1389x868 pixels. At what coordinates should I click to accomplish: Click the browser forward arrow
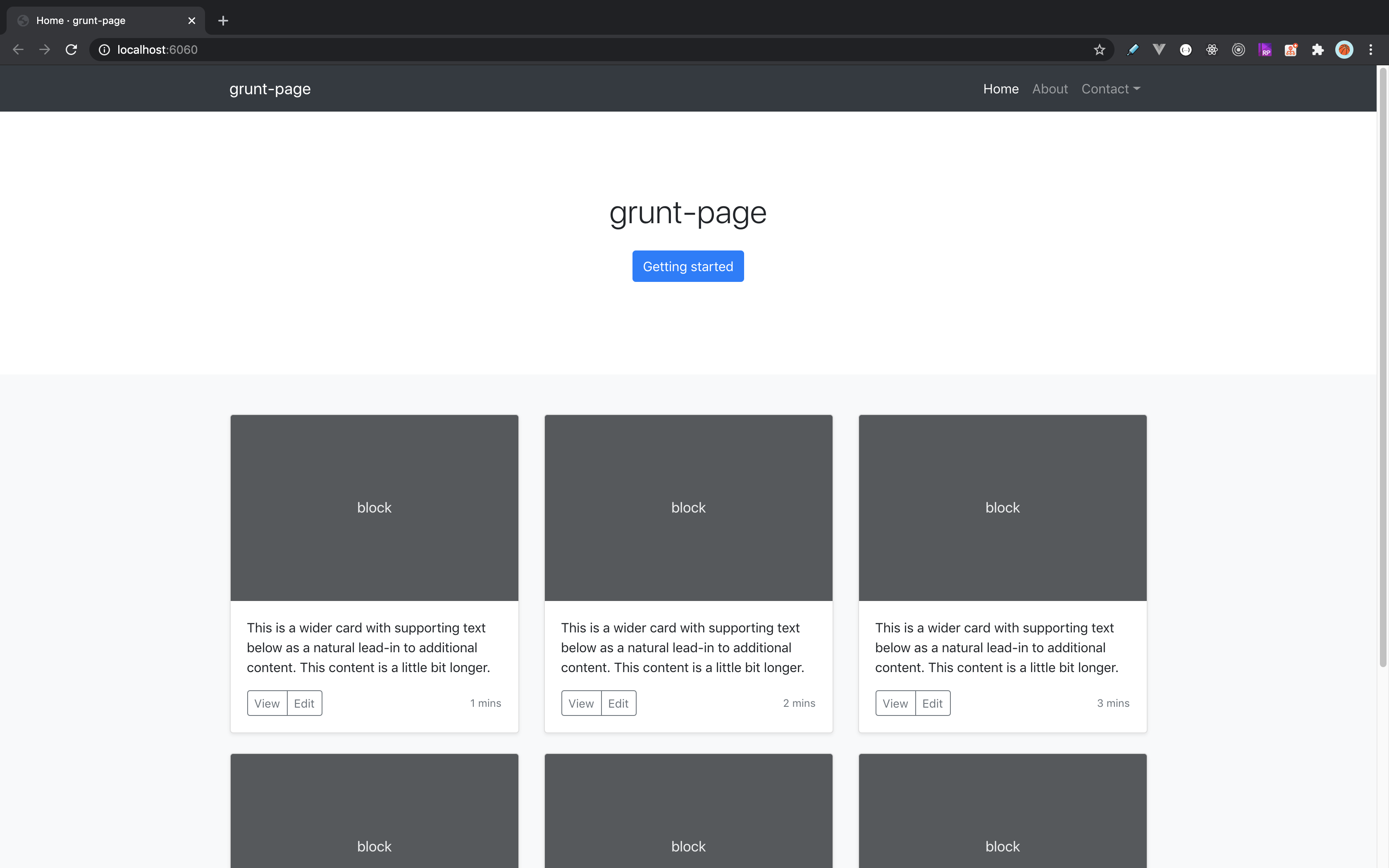point(44,50)
